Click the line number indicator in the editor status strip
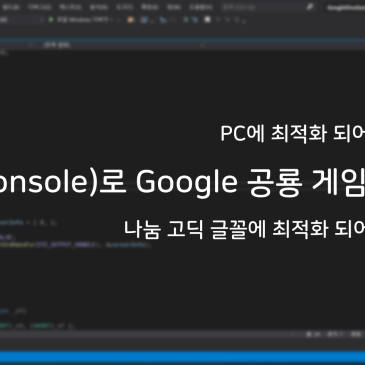The width and height of the screenshot is (365, 365). (x=313, y=334)
